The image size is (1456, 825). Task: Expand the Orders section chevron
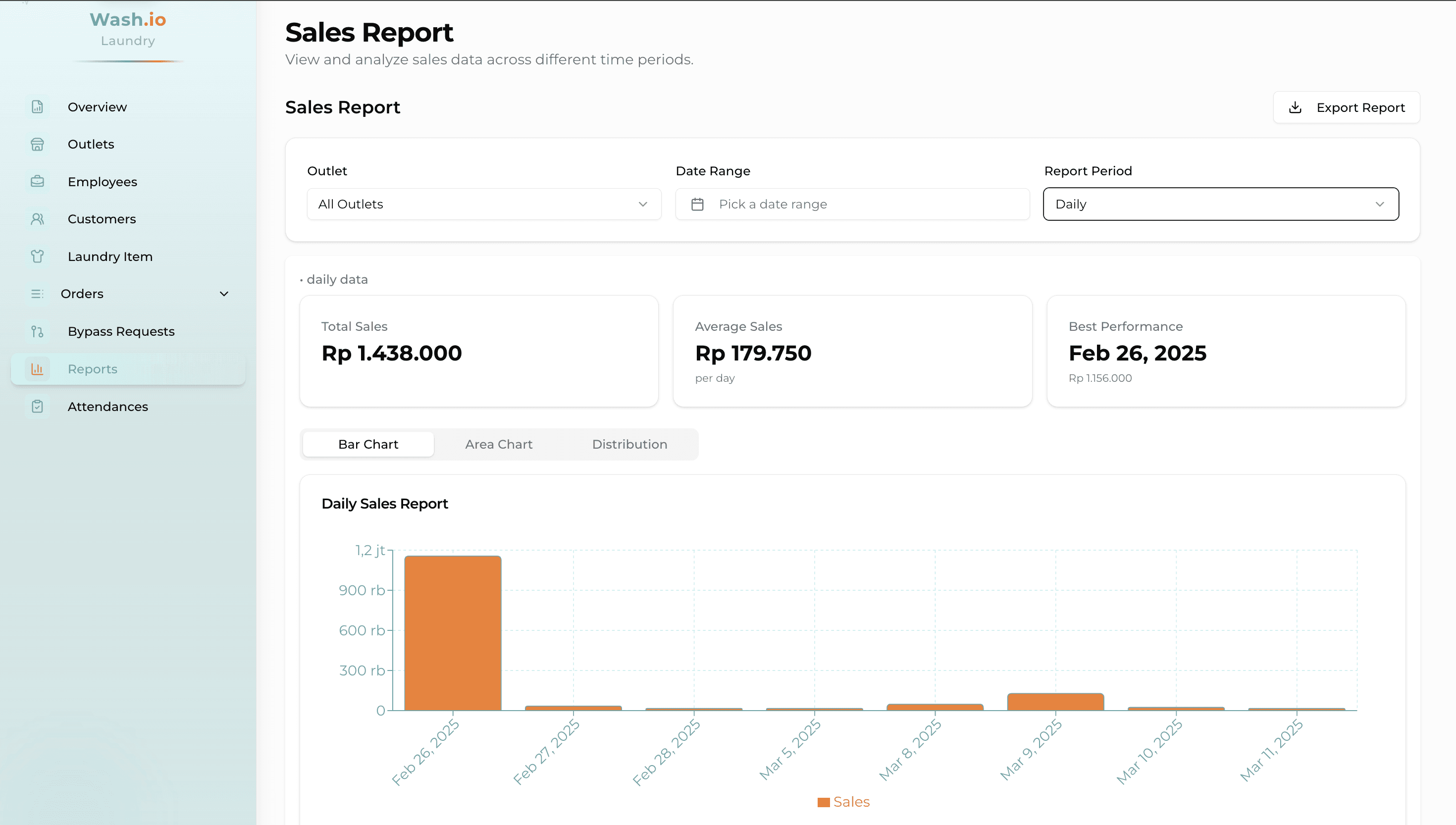(x=224, y=294)
